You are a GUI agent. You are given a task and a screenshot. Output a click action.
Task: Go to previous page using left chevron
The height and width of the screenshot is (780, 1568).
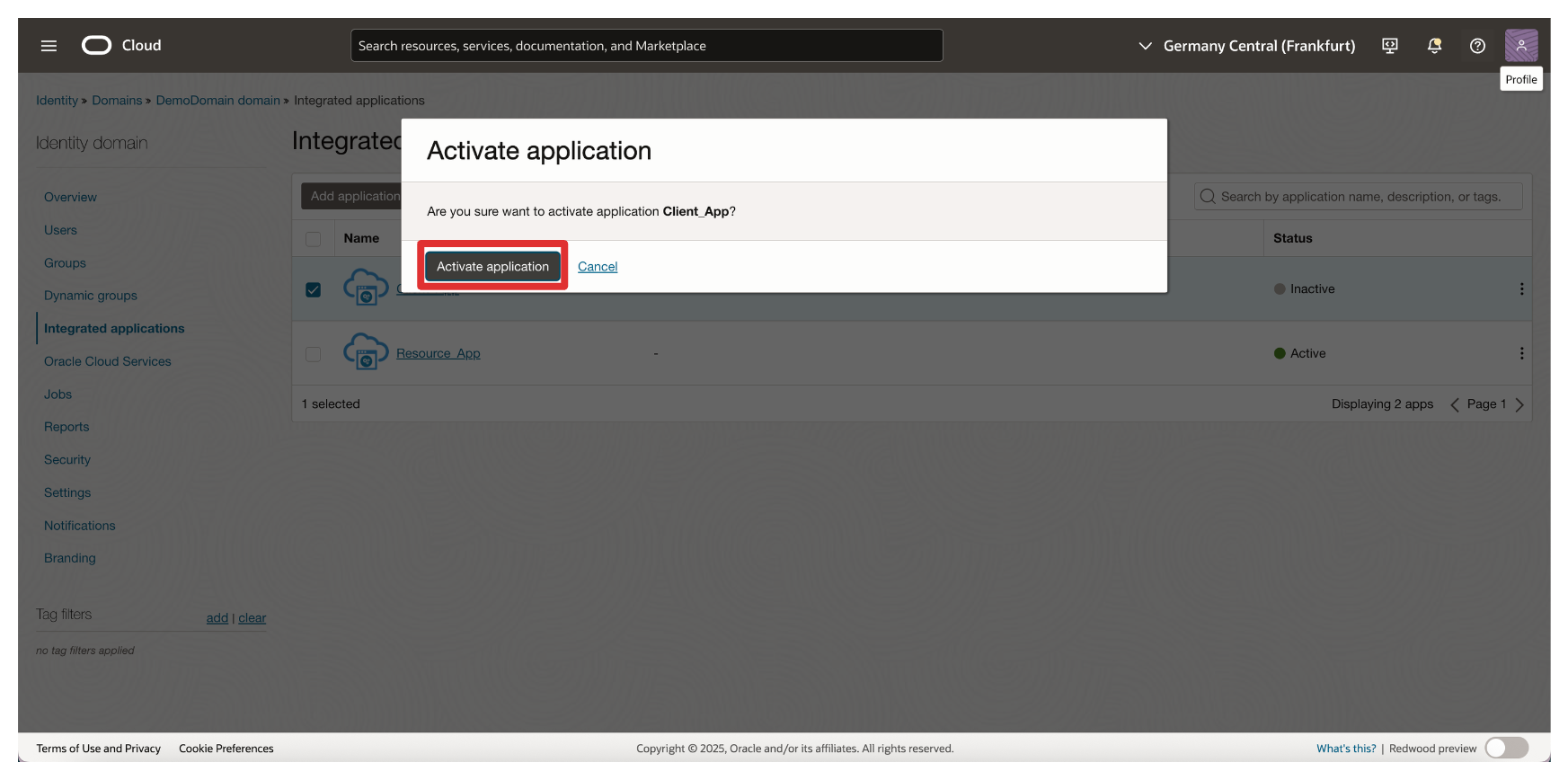(1454, 404)
